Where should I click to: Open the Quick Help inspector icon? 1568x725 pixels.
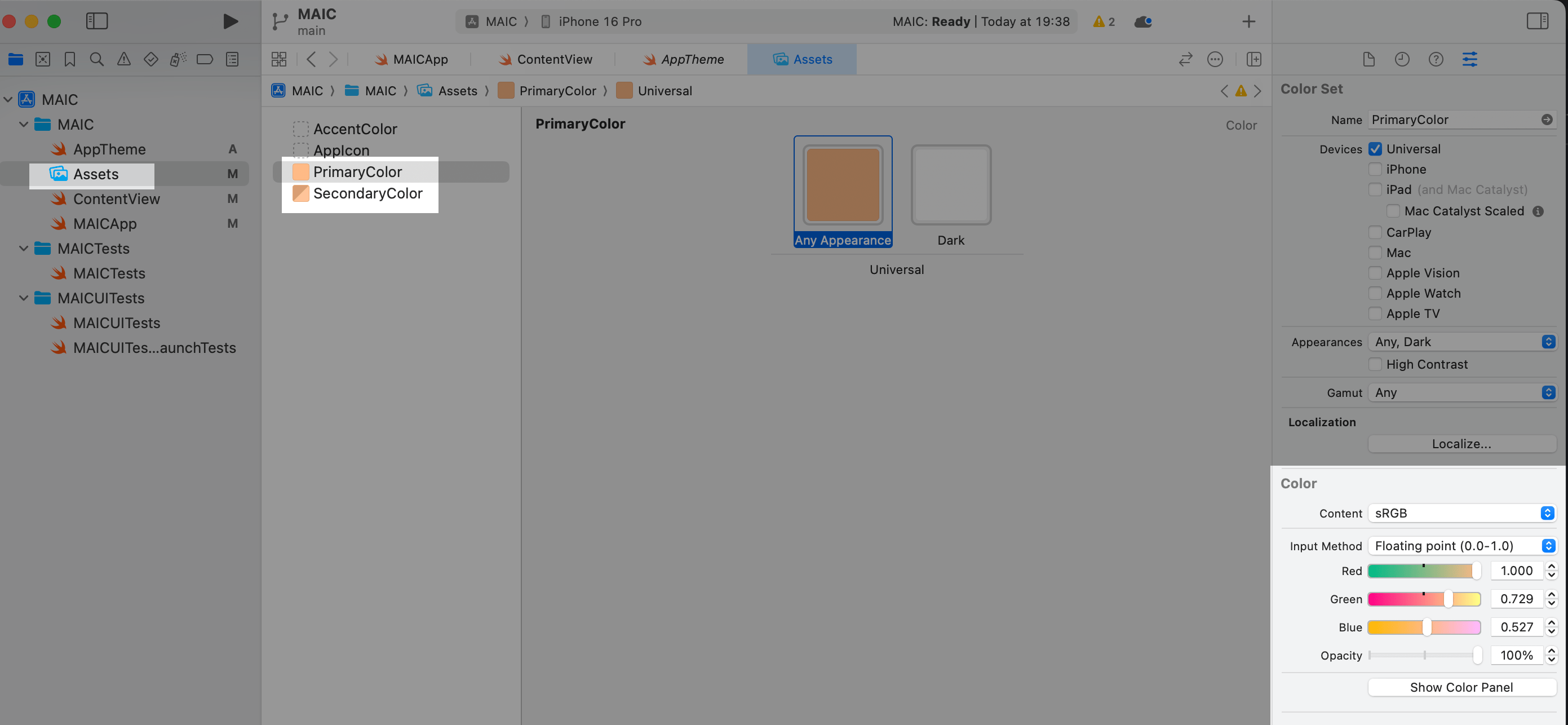point(1436,59)
